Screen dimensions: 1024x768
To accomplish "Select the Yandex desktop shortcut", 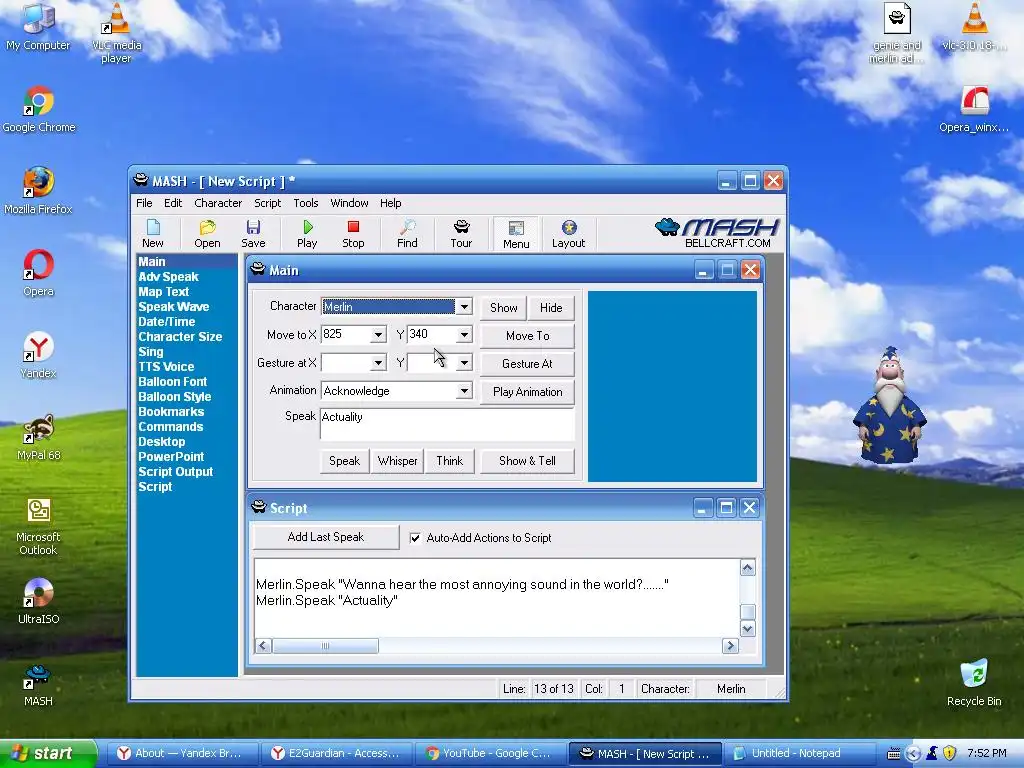I will tap(39, 356).
